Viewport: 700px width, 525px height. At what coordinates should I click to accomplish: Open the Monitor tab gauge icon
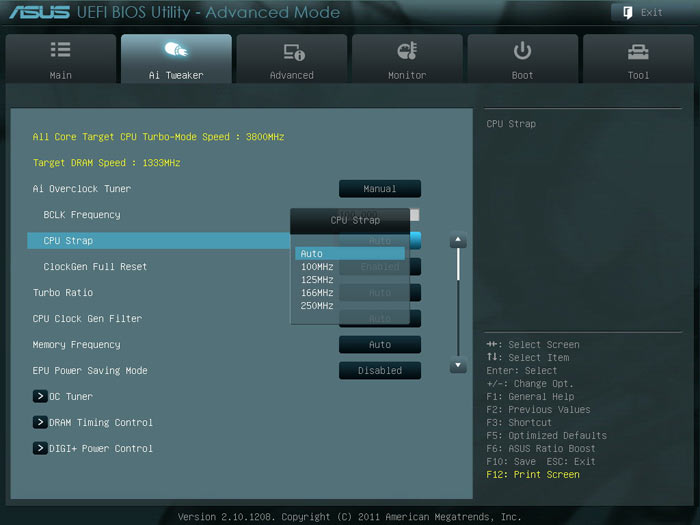click(407, 51)
